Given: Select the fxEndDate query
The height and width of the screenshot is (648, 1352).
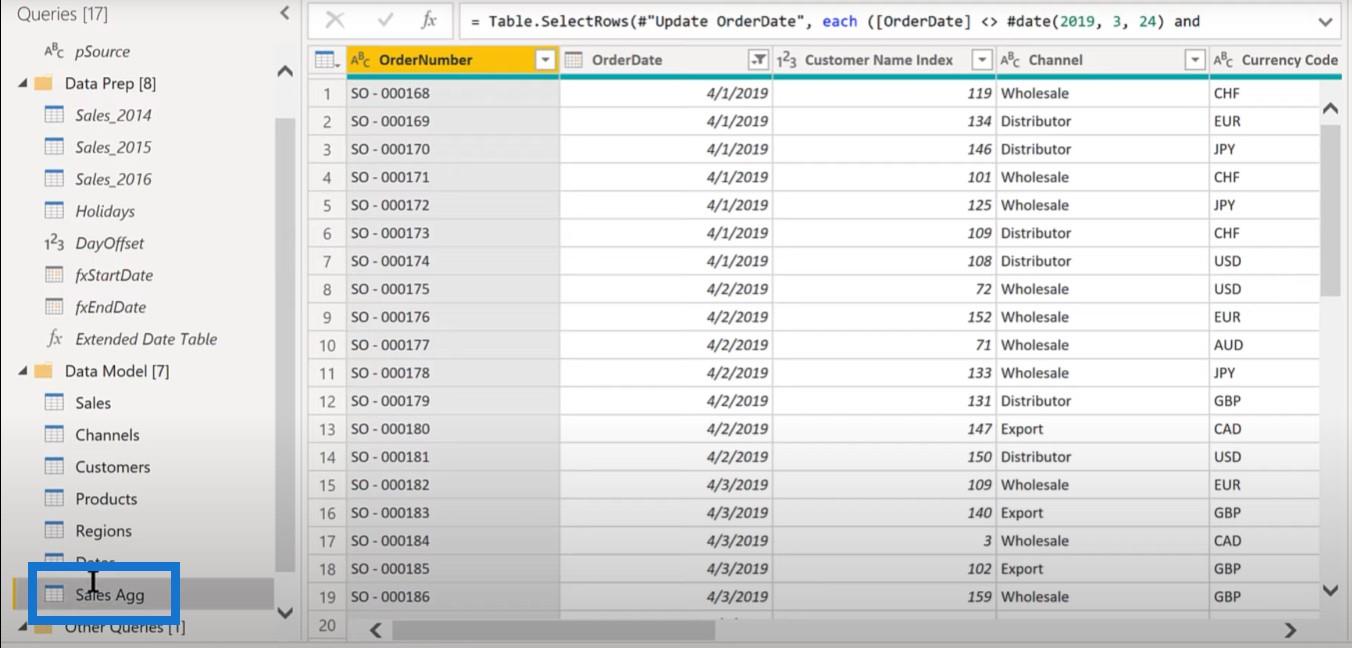Looking at the screenshot, I should (x=110, y=307).
